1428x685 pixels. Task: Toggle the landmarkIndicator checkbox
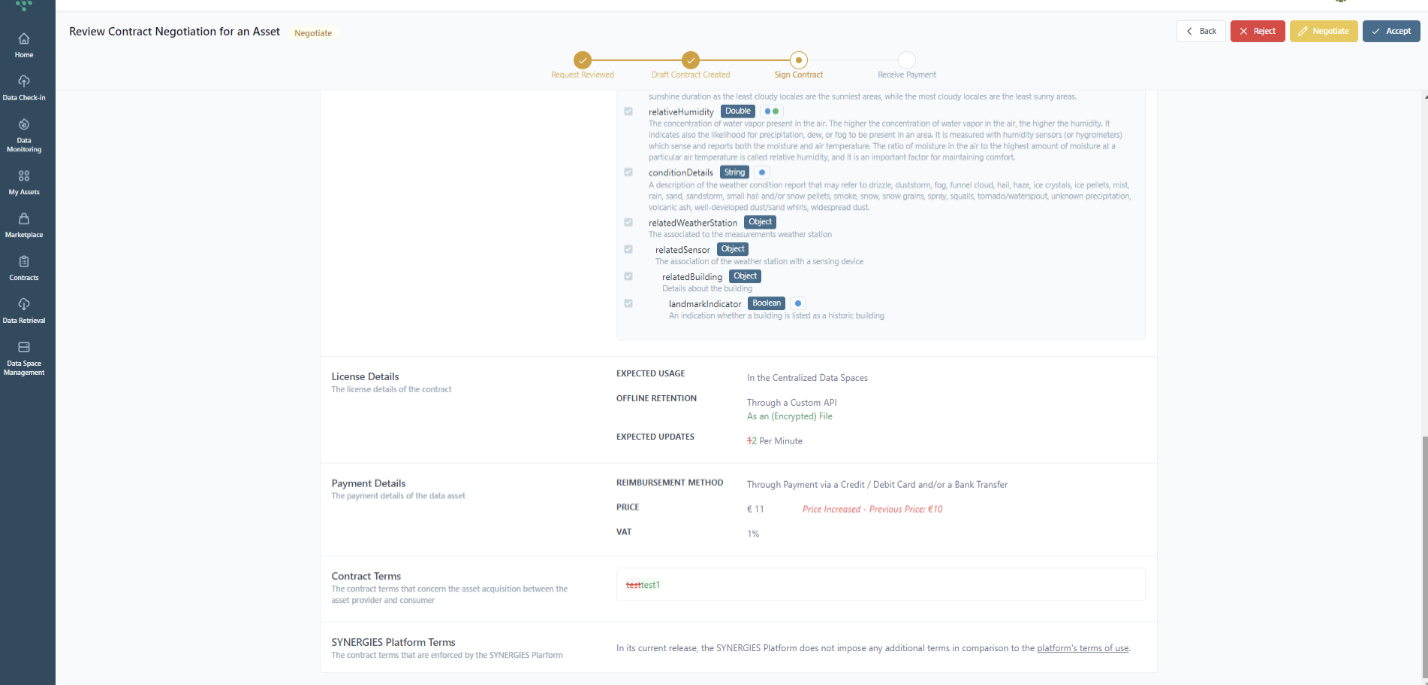pyautogui.click(x=628, y=303)
